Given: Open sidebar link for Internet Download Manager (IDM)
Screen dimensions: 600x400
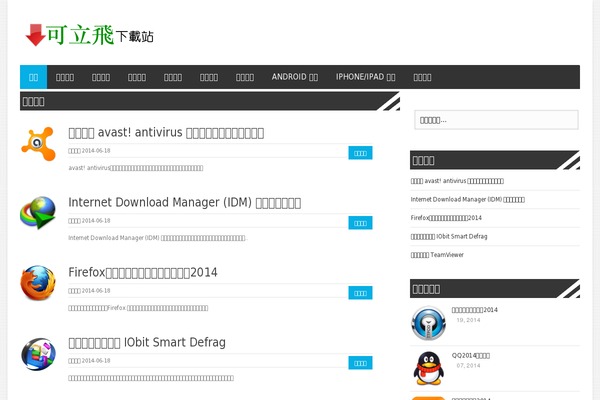Looking at the screenshot, I should click(x=468, y=199).
